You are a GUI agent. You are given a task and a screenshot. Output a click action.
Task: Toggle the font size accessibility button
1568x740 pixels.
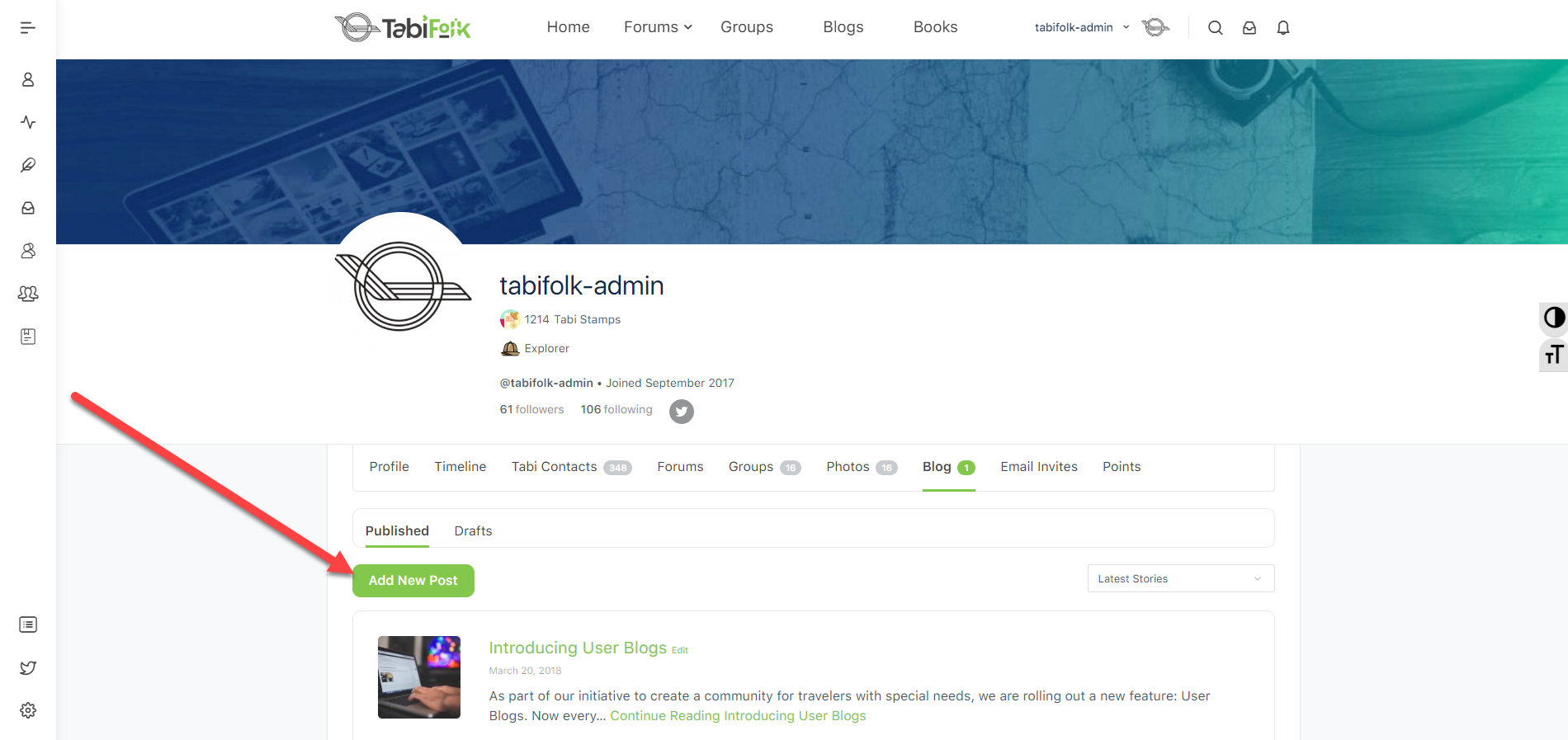click(x=1554, y=356)
